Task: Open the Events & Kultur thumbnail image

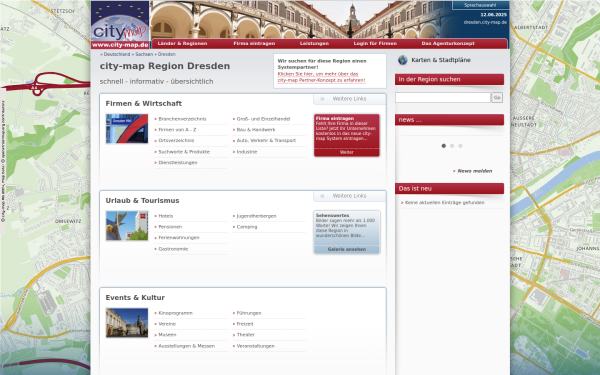Action: (x=127, y=323)
